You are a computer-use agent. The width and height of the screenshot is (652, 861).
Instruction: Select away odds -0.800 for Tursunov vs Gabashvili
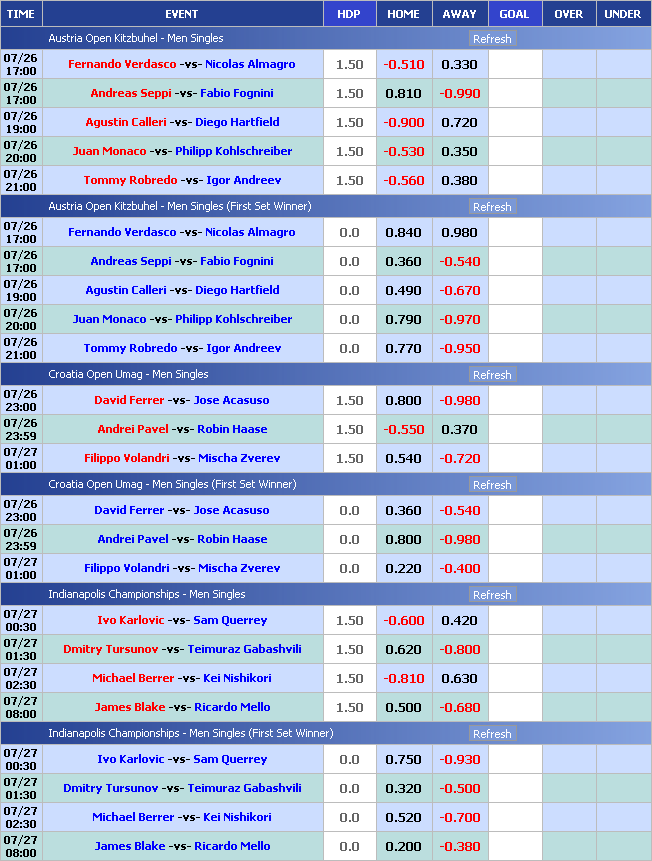[459, 649]
